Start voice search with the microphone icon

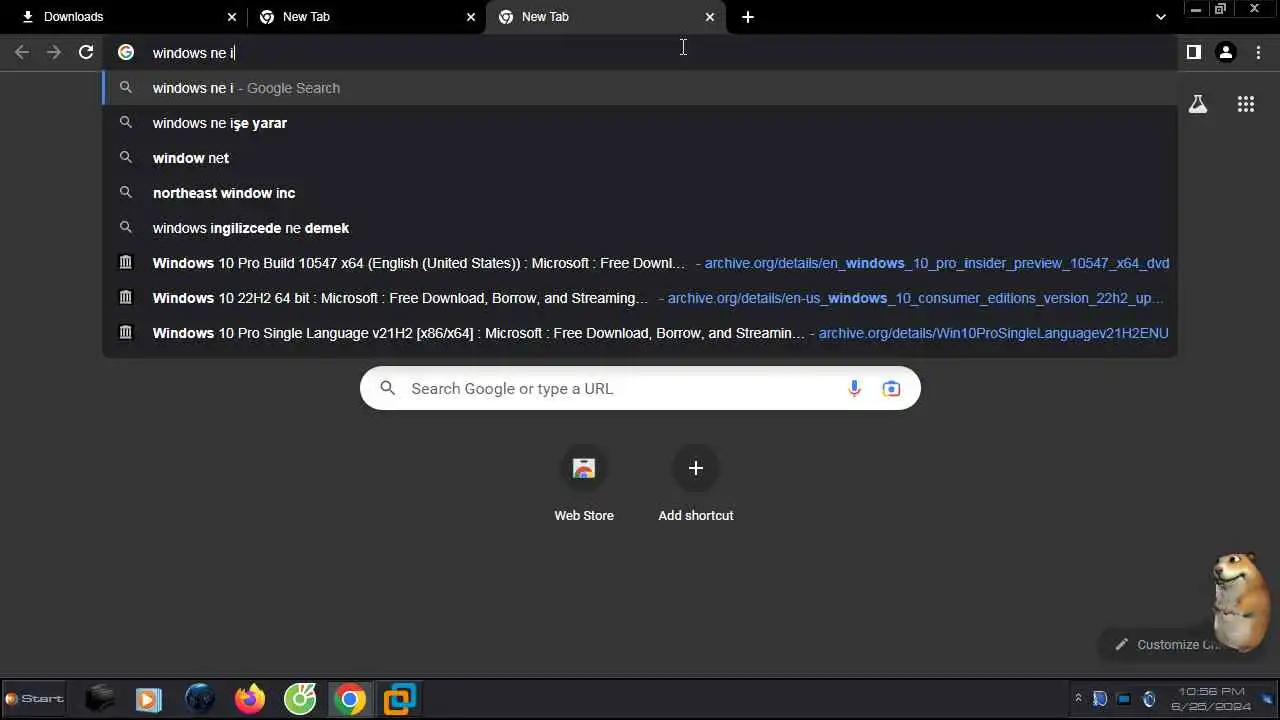pos(854,389)
